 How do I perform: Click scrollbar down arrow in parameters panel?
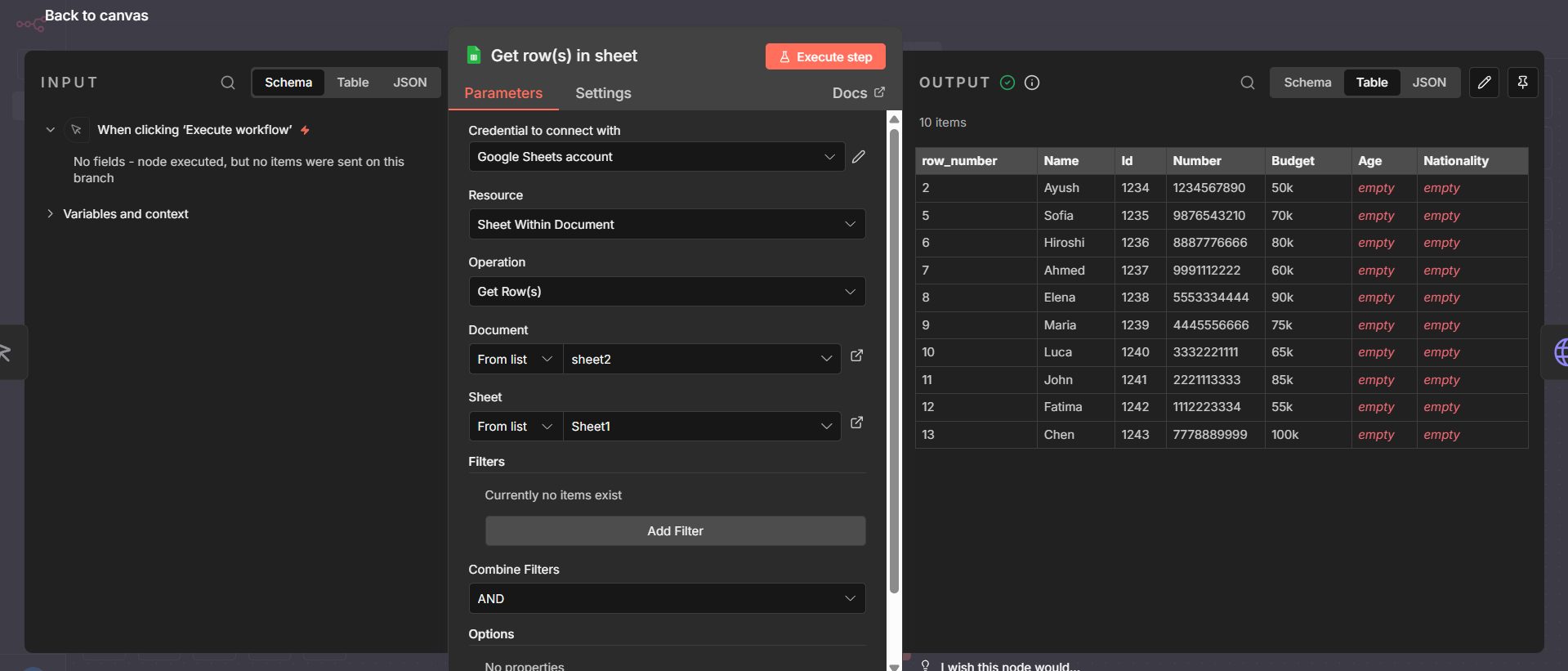click(x=894, y=666)
